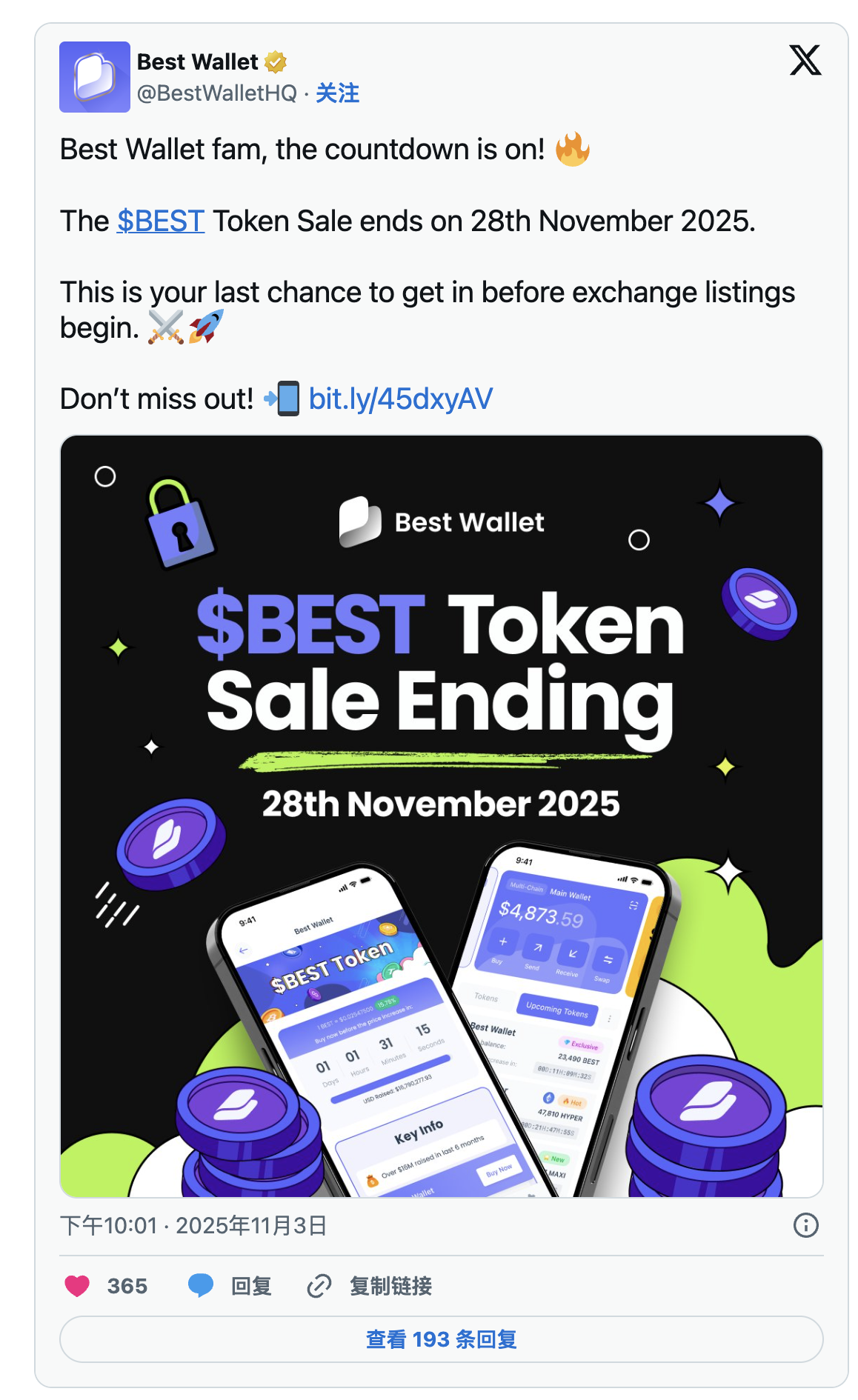Click the 365 likes count

point(127,1286)
